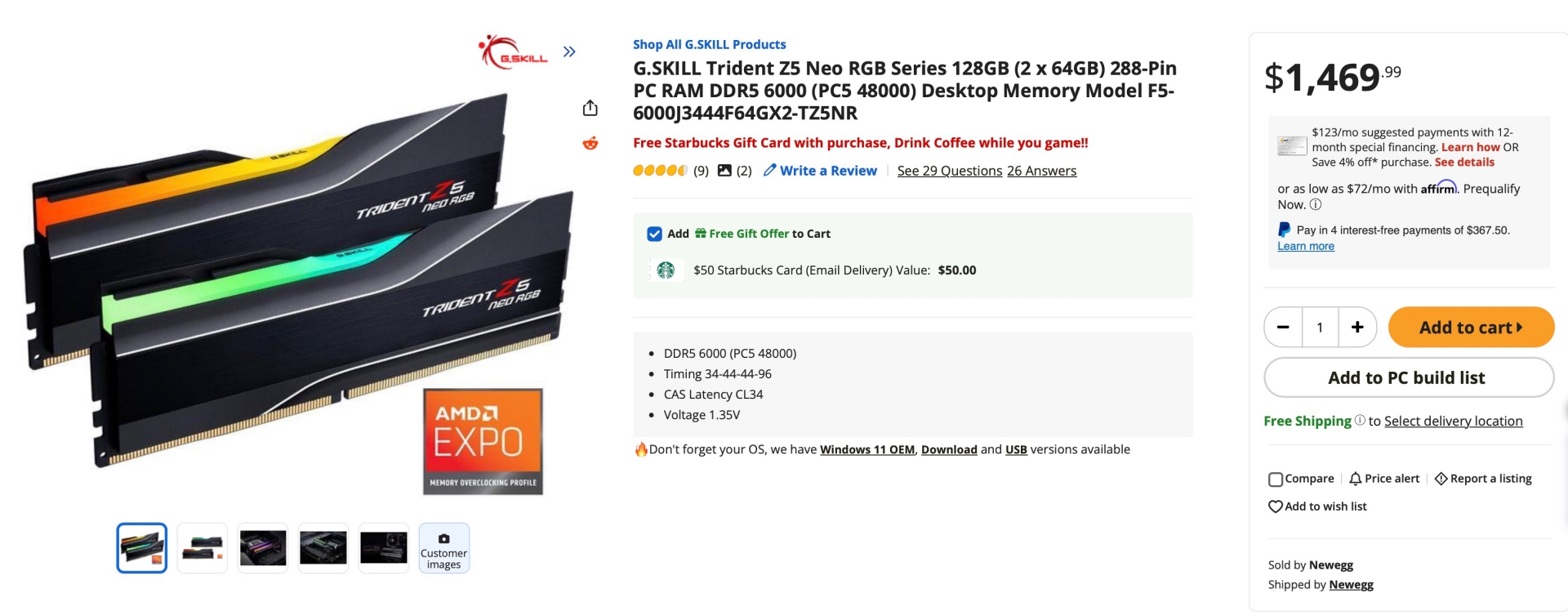This screenshot has height=616, width=1568.
Task: Click the share icon beside product image
Action: pyautogui.click(x=590, y=108)
